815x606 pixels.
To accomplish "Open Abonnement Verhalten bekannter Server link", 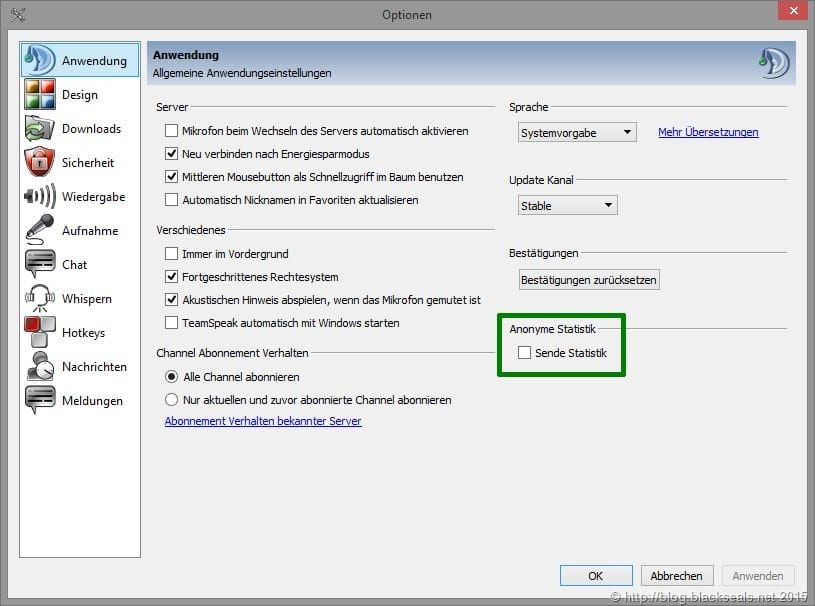I will 263,421.
